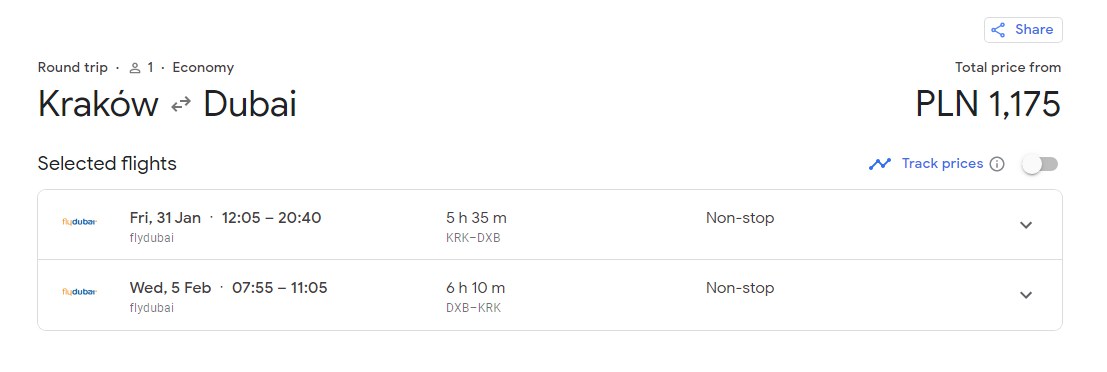Screen dimensions: 1107x372
Task: Click the Non-stop label on the outbound flight
Action: click(x=740, y=217)
